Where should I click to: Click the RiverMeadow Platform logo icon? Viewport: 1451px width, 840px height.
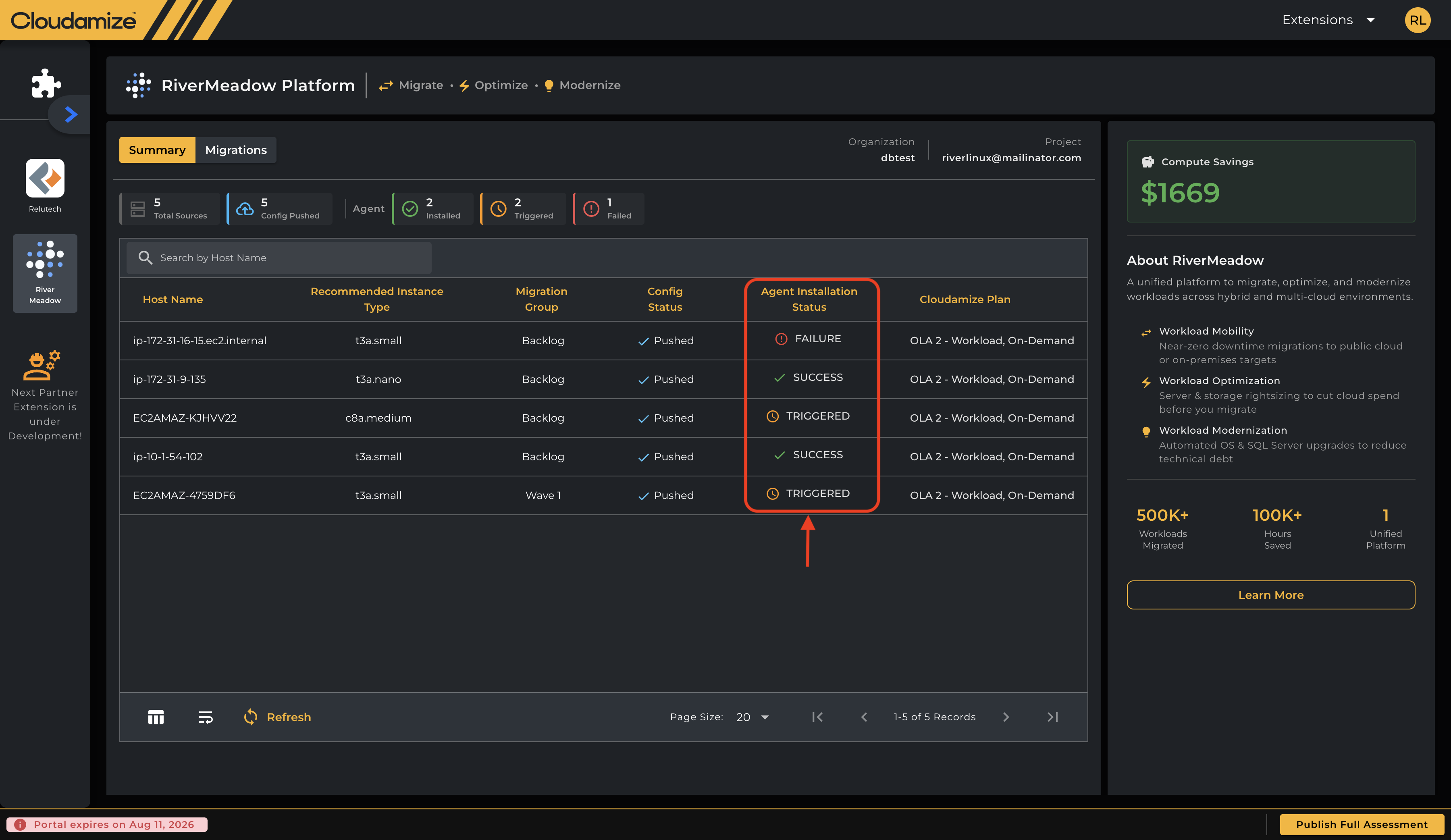(138, 85)
